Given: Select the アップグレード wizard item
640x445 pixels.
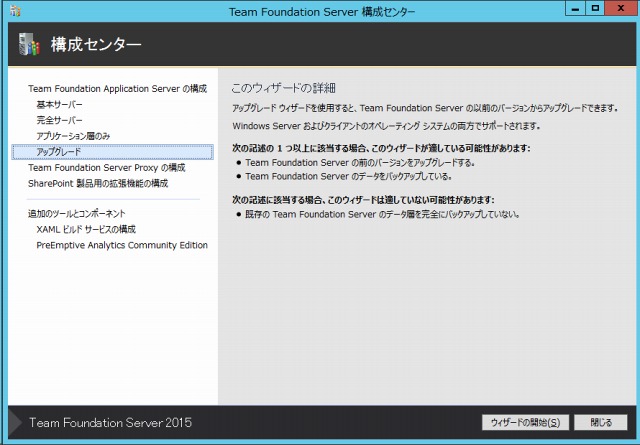Looking at the screenshot, I should [113, 152].
